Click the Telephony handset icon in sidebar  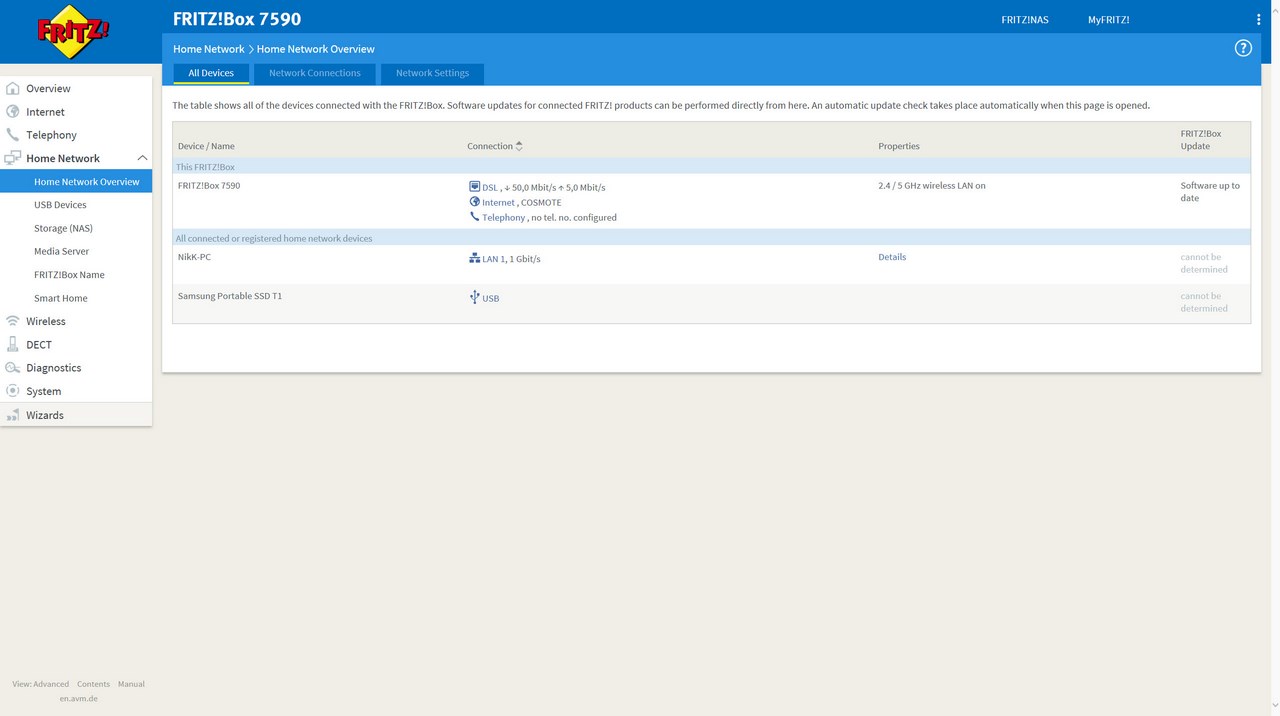13,134
